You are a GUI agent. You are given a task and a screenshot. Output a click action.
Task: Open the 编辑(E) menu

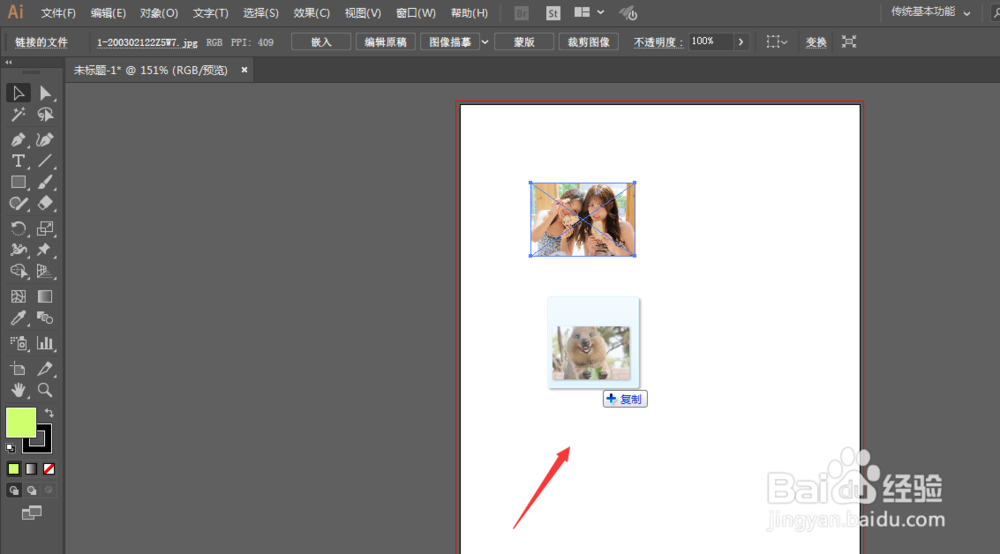(108, 13)
